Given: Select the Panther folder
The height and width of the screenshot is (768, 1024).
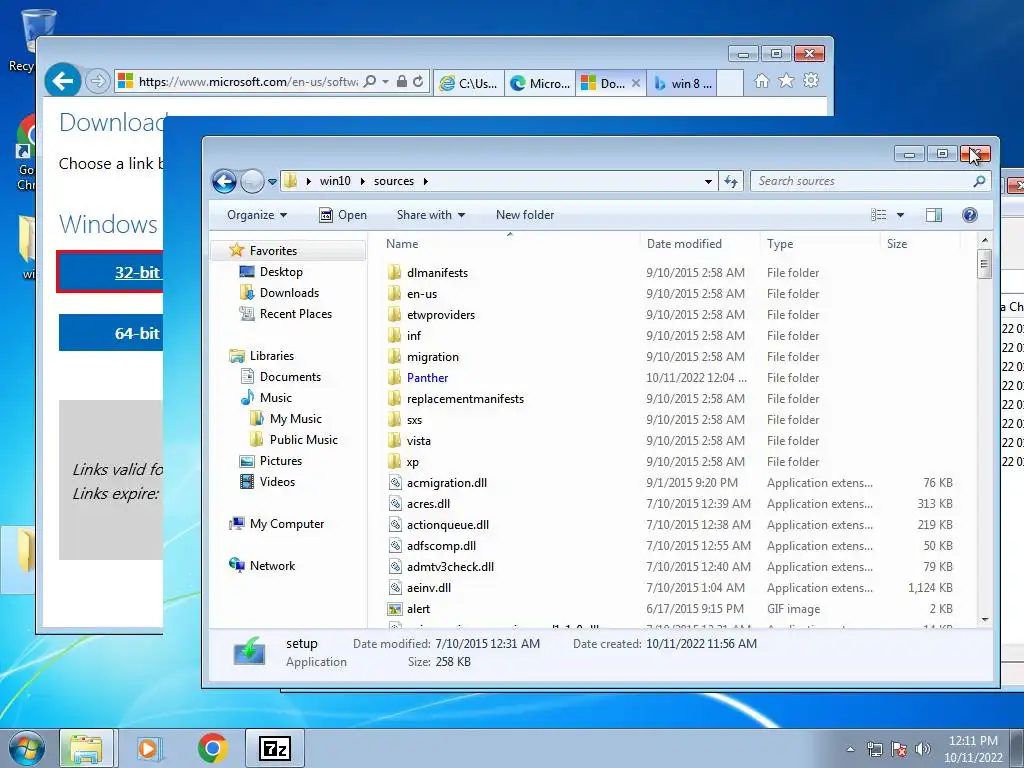Looking at the screenshot, I should tap(427, 377).
